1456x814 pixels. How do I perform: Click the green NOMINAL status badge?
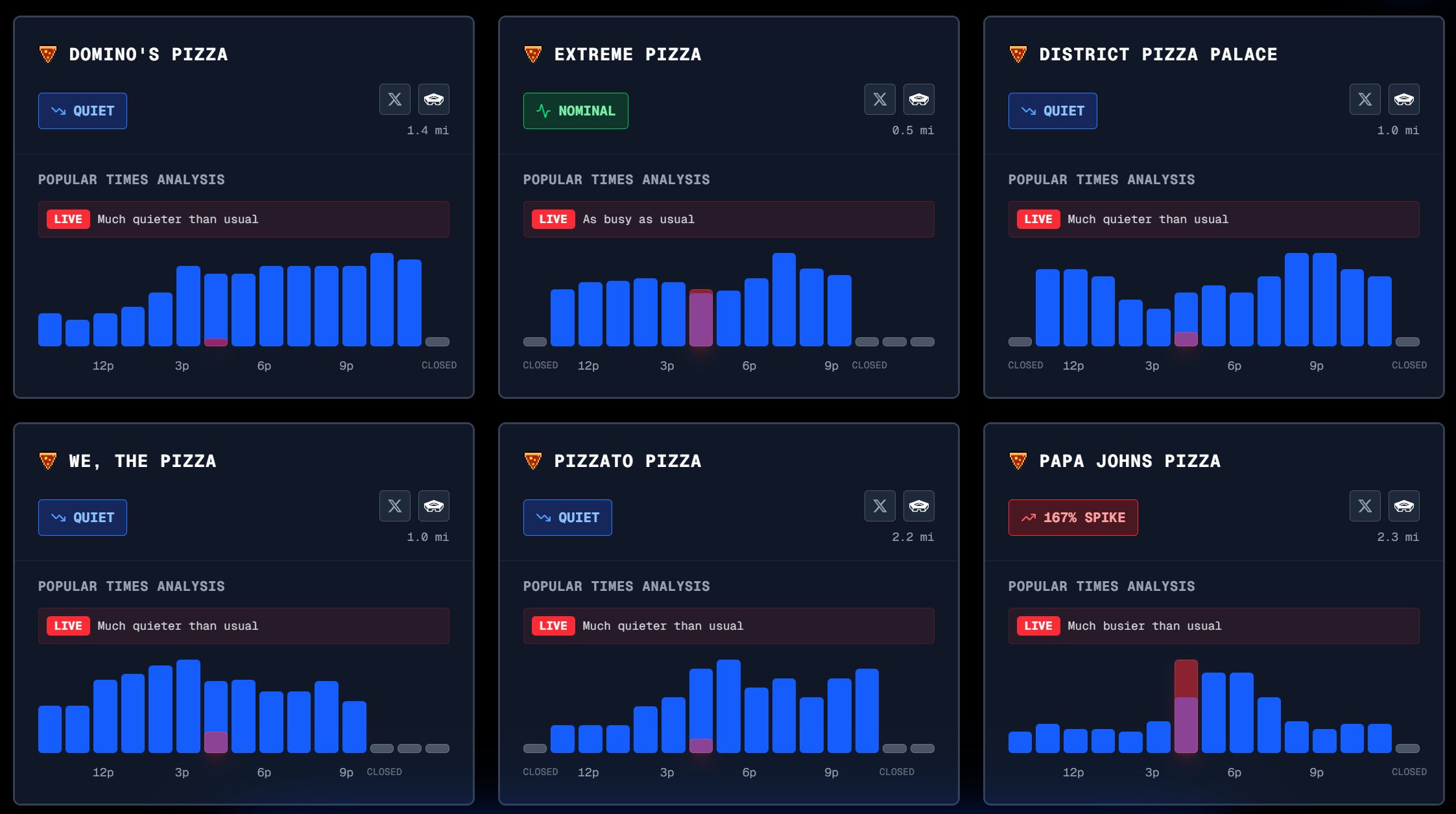click(575, 111)
